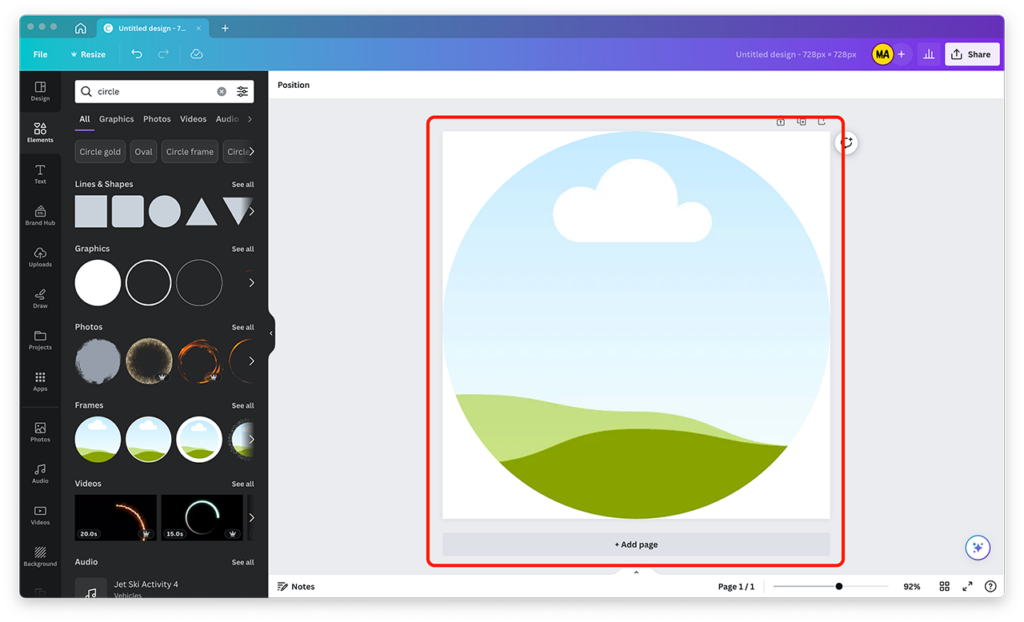Screen dimensions: 1024x622
Task: Click the Add page button
Action: [636, 544]
